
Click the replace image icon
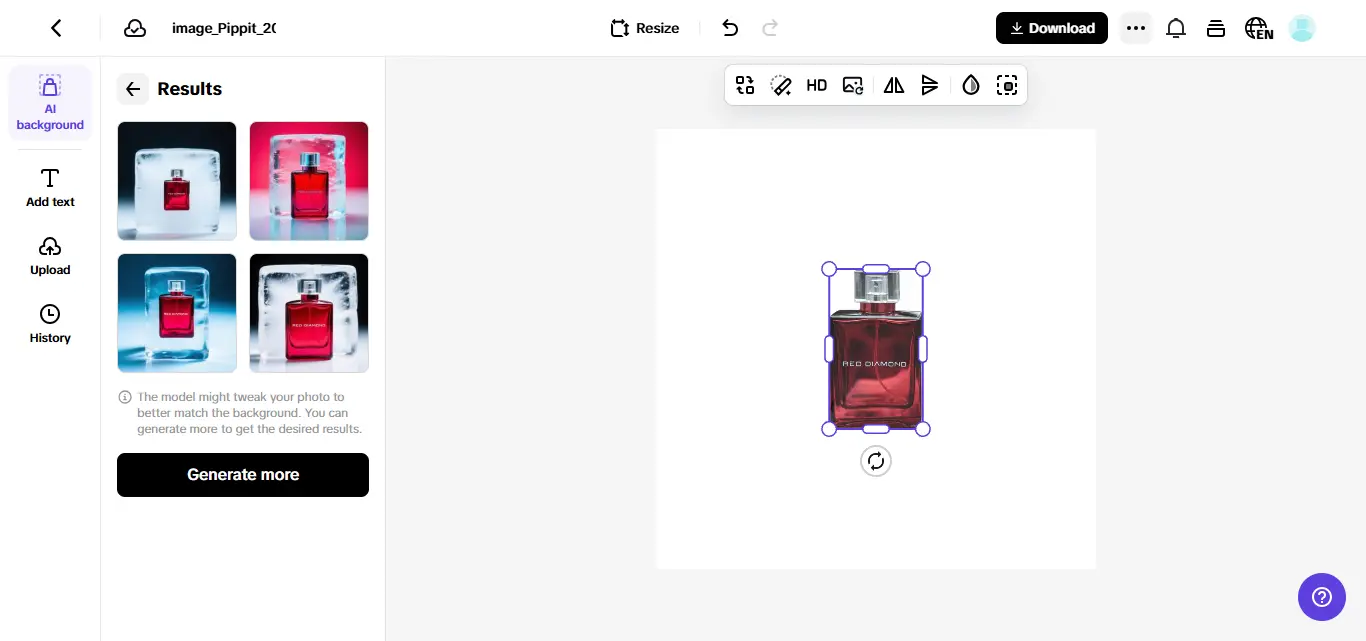click(853, 86)
